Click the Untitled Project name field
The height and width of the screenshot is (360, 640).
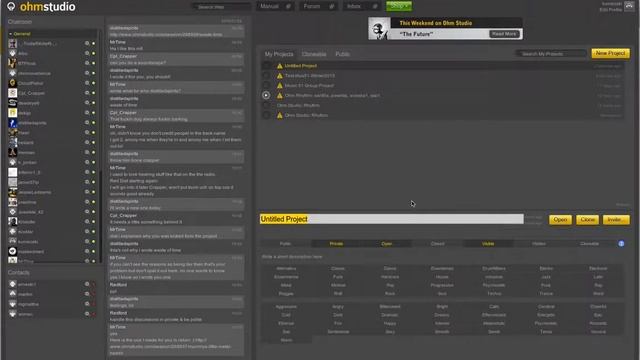(x=391, y=219)
